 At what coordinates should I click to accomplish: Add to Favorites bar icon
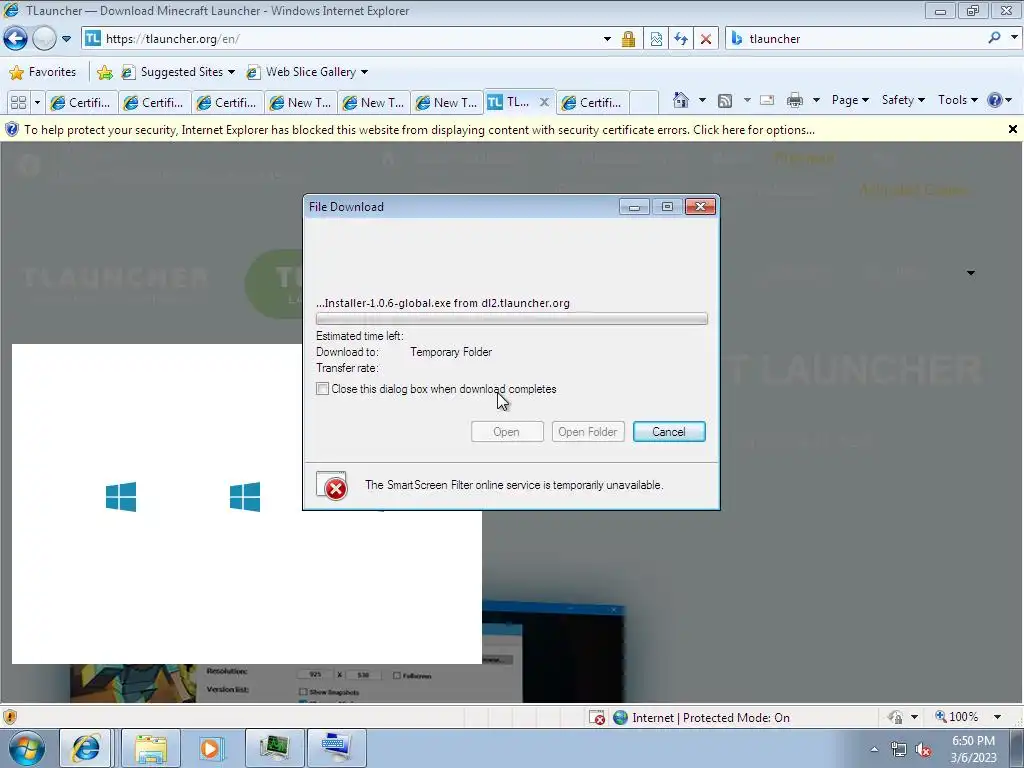[x=104, y=72]
